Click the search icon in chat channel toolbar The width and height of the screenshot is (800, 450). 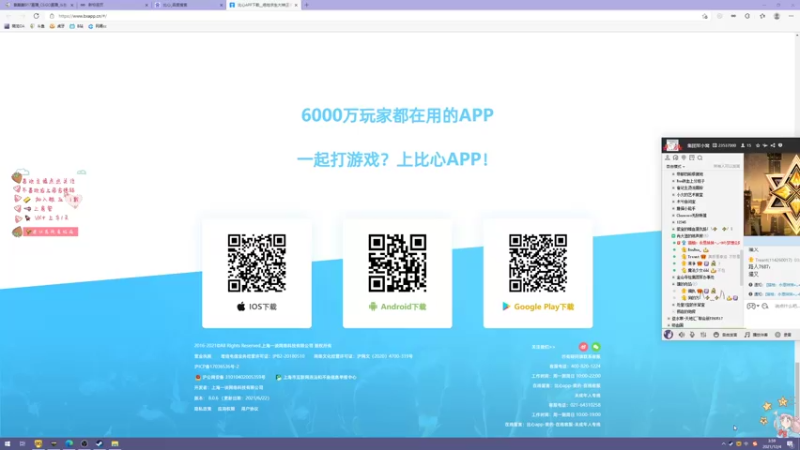click(x=700, y=158)
